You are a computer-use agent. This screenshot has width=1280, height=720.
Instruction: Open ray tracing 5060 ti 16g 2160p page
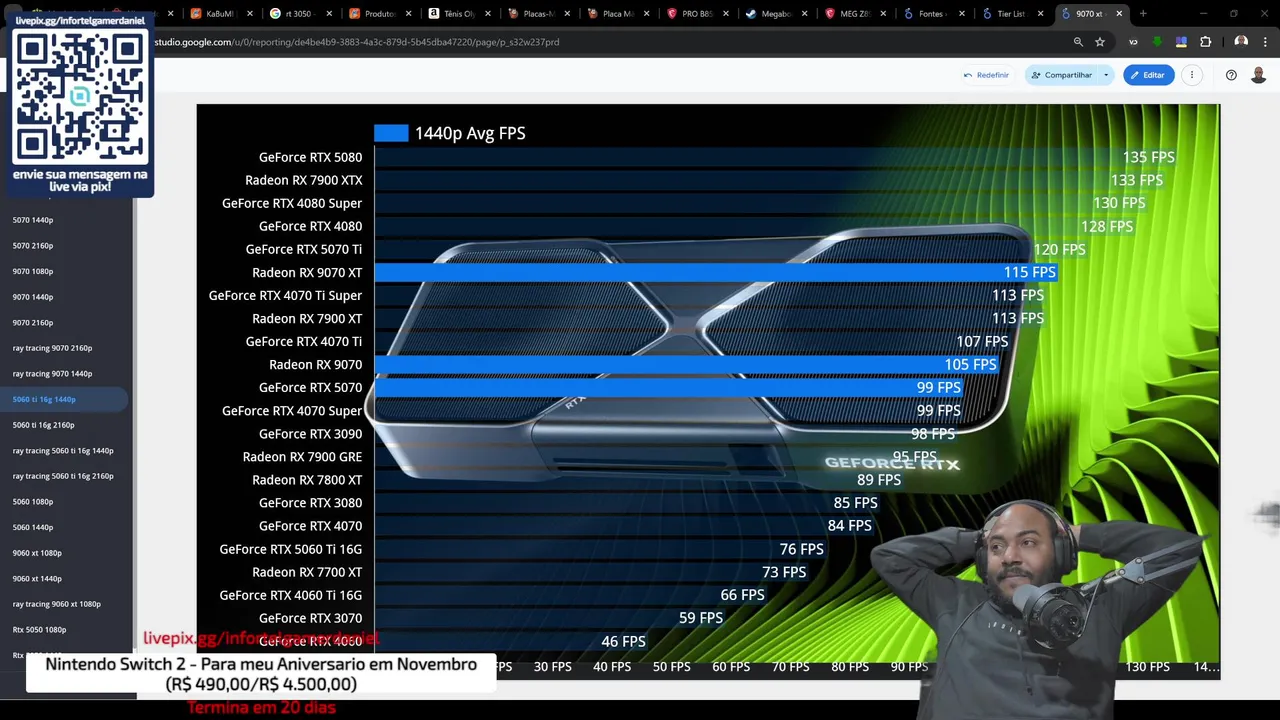pos(63,476)
